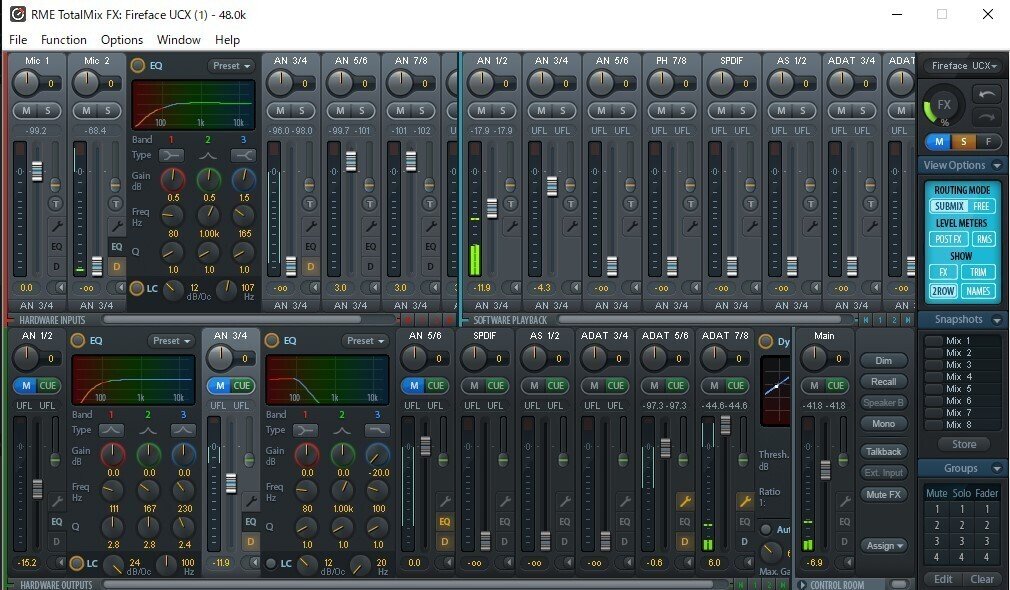Screen dimensions: 1010x590
Task: Click the Main output fader handle
Action: (x=825, y=470)
